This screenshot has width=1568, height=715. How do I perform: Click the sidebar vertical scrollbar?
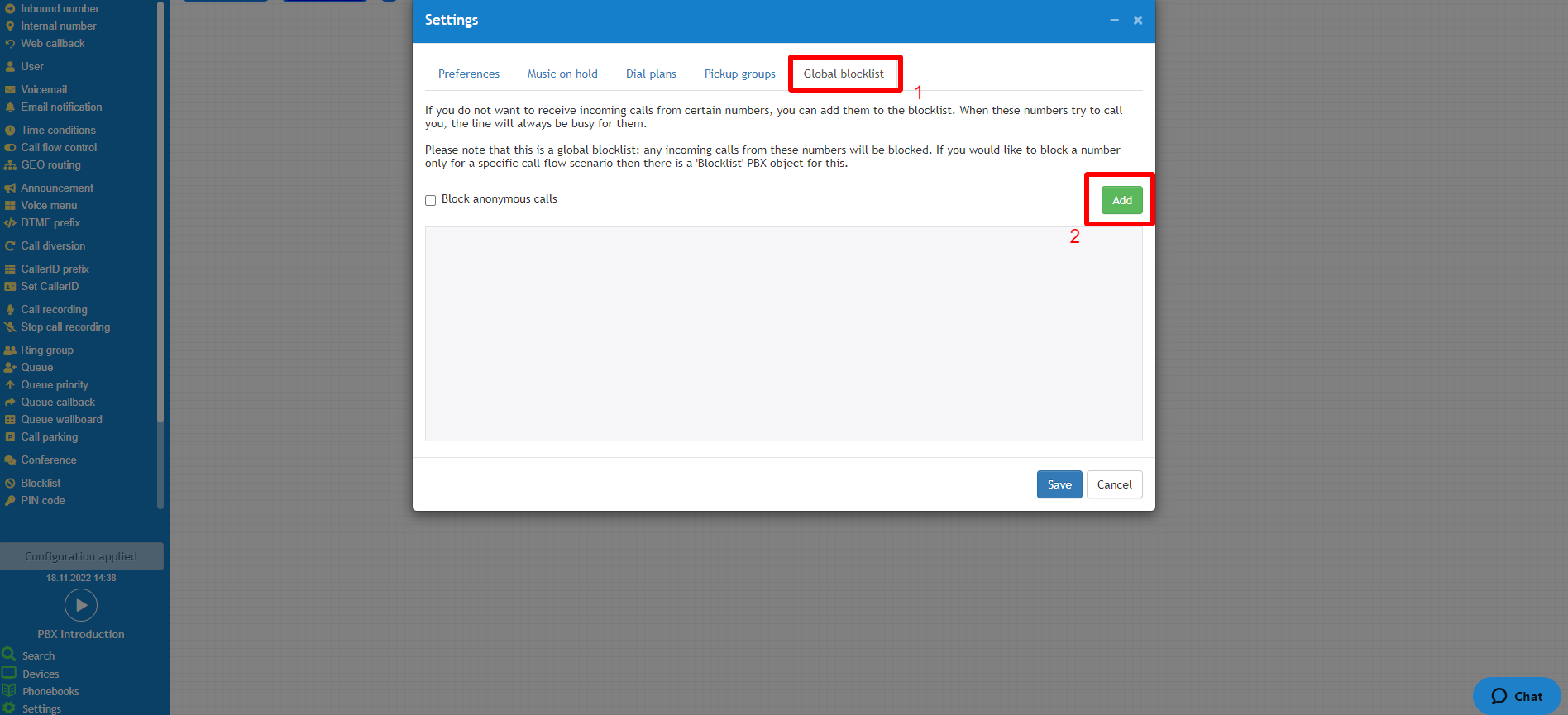tap(160, 248)
